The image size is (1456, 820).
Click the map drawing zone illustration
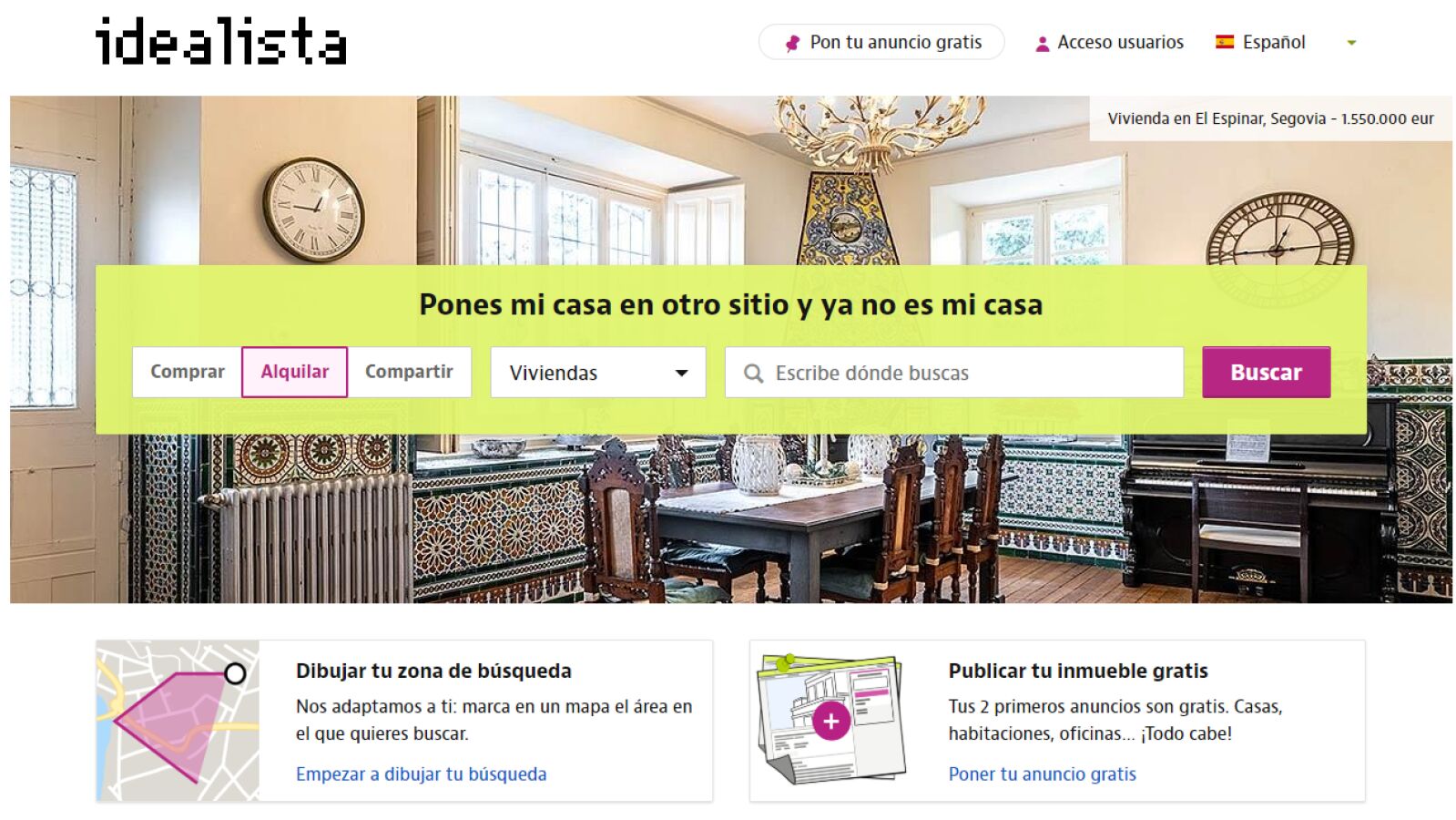178,721
